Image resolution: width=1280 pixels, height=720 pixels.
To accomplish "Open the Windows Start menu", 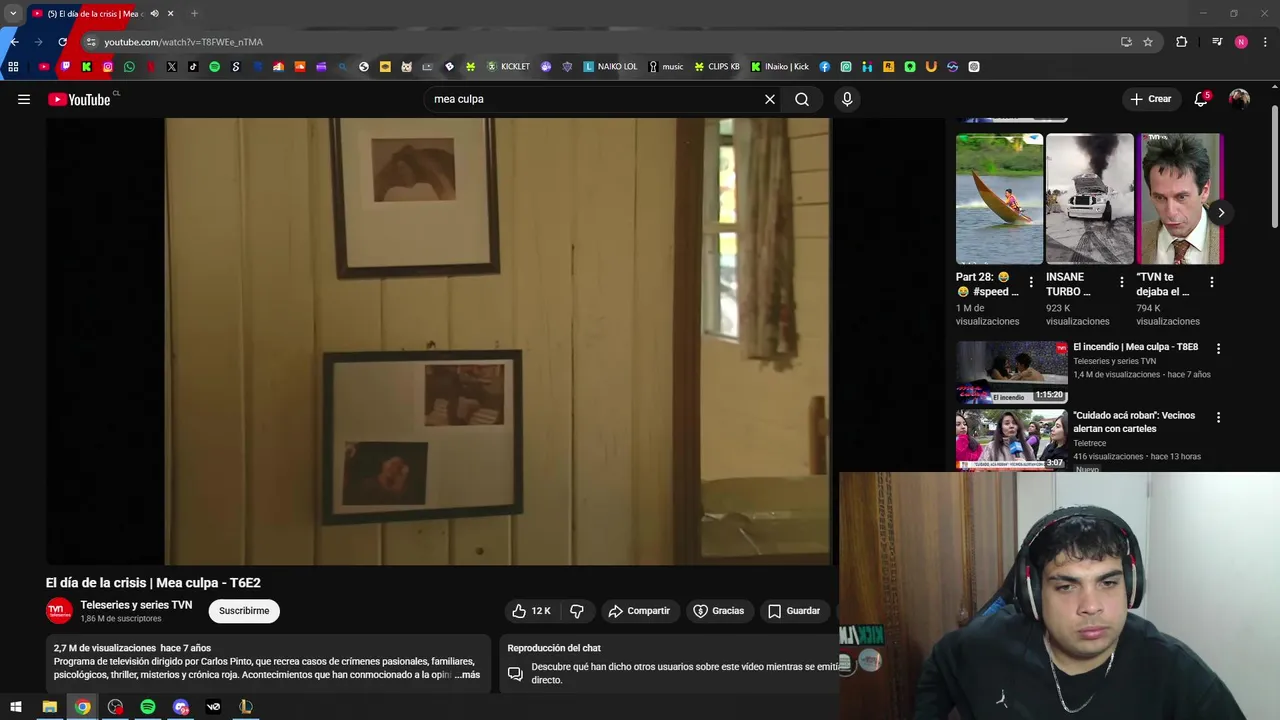I will pos(16,707).
